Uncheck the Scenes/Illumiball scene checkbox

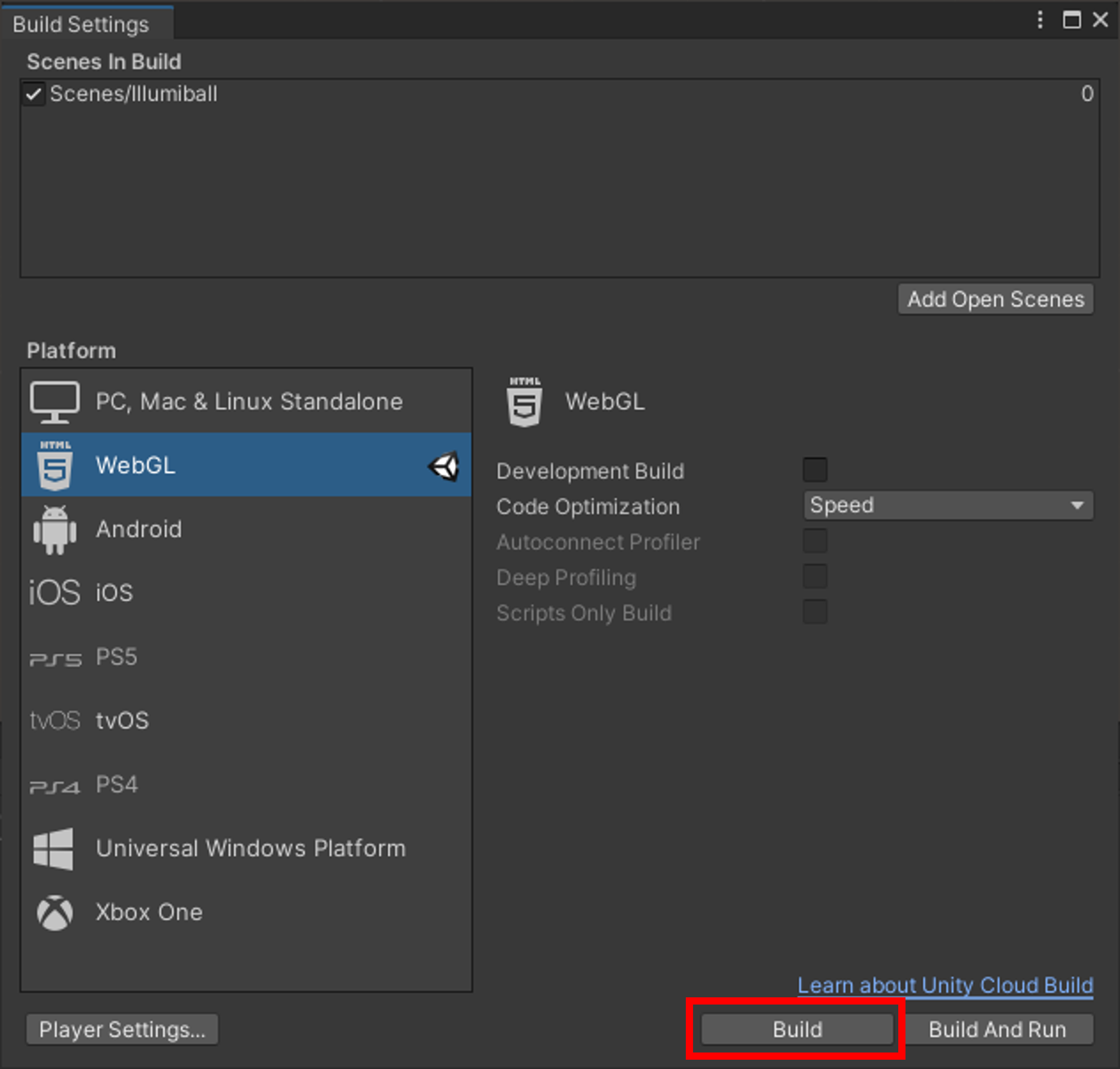click(x=34, y=94)
